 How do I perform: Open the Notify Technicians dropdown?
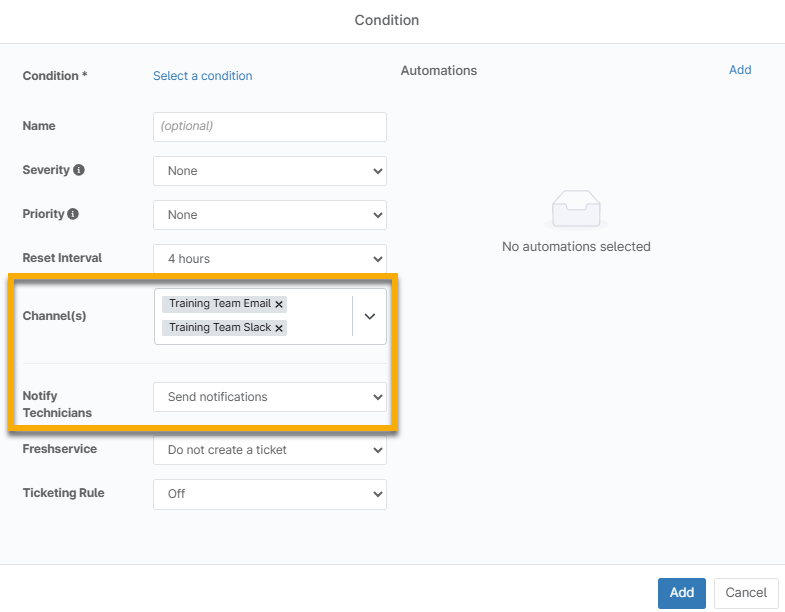[269, 397]
